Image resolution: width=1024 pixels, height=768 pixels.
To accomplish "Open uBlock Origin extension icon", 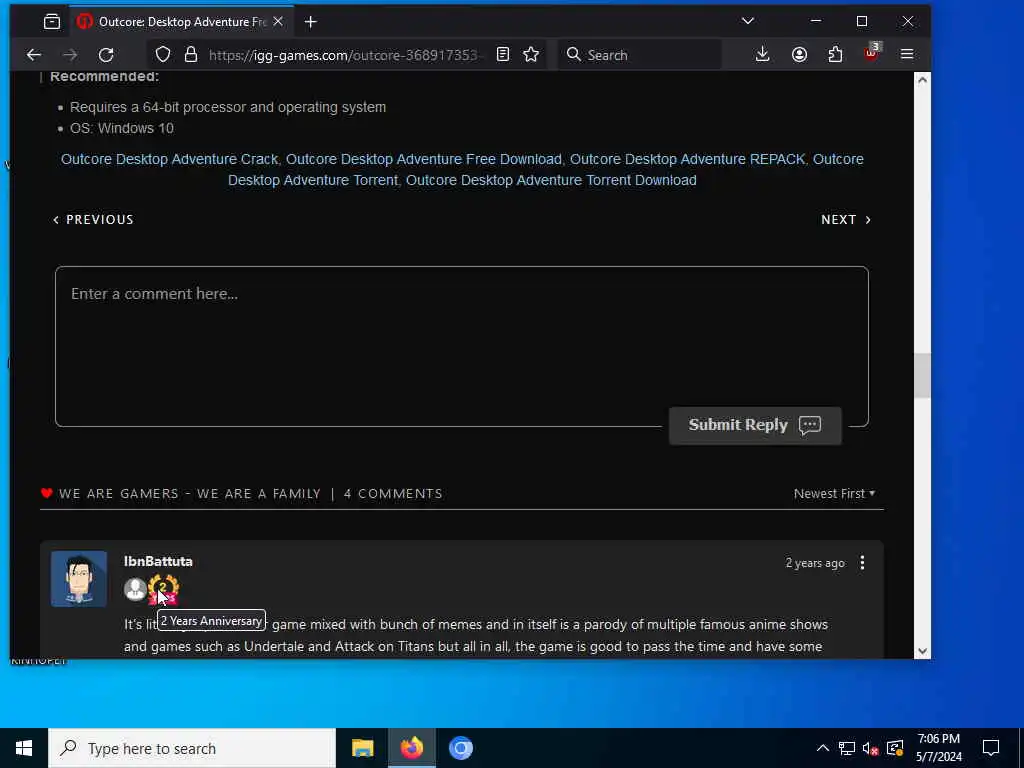I will [x=872, y=54].
